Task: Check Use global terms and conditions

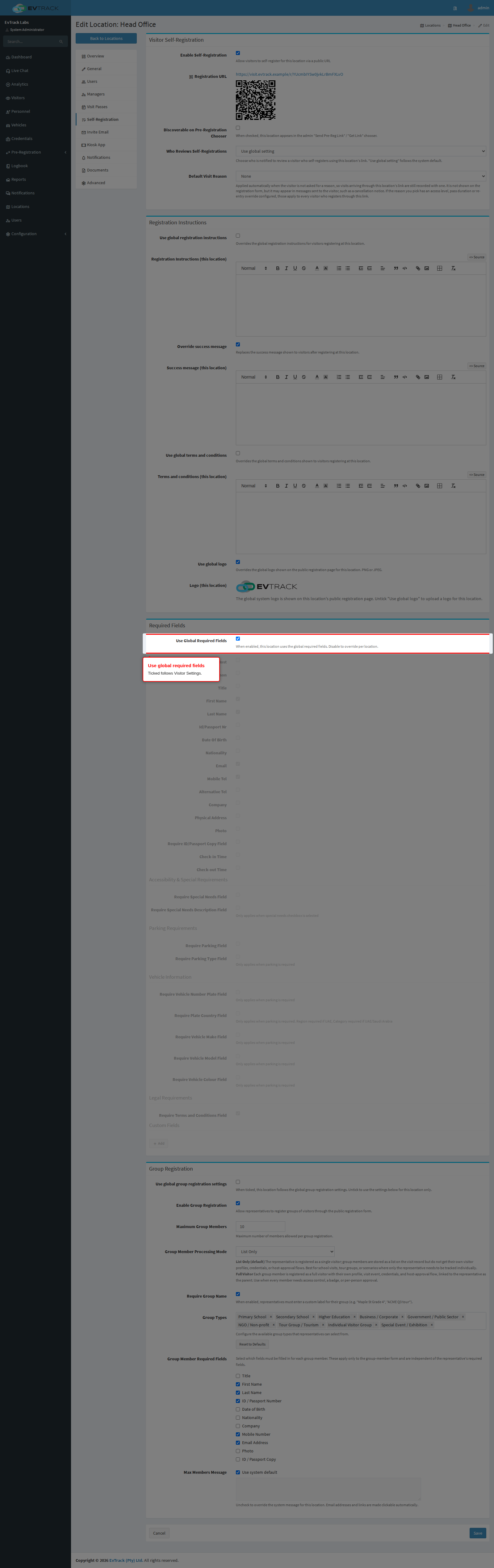Action: coord(238,453)
